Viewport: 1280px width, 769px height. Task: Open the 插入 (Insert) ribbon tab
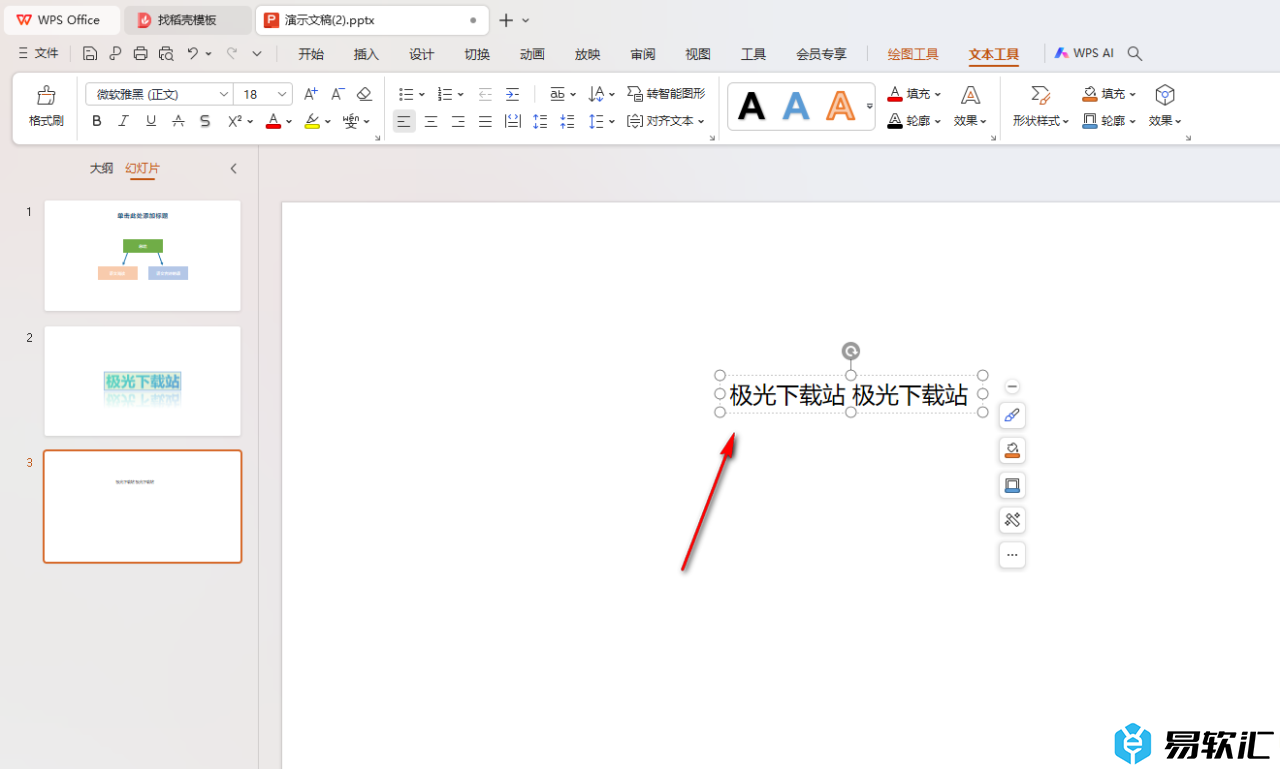(366, 54)
